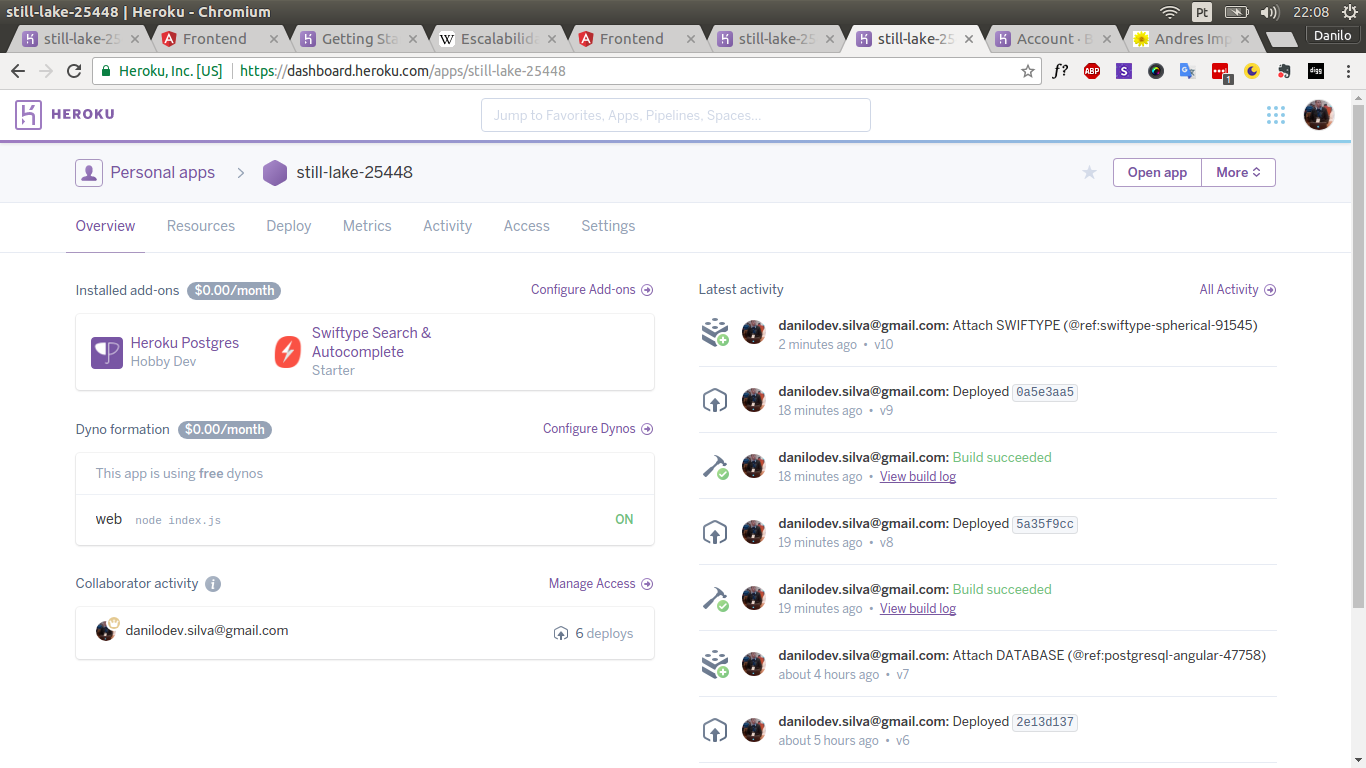The height and width of the screenshot is (768, 1366).
Task: Switch to the Escalabilidade Wikipedia browser tab
Action: point(497,39)
